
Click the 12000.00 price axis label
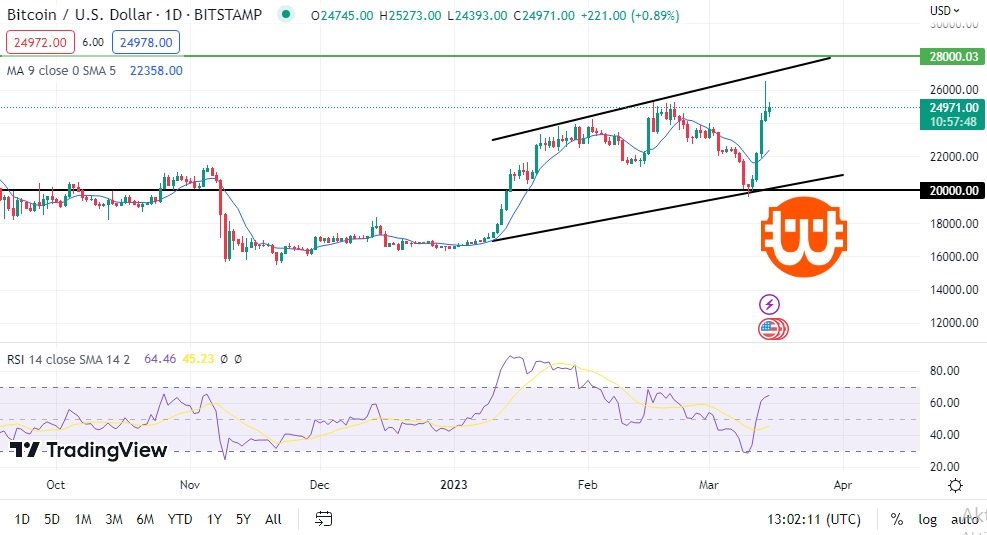pyautogui.click(x=954, y=322)
